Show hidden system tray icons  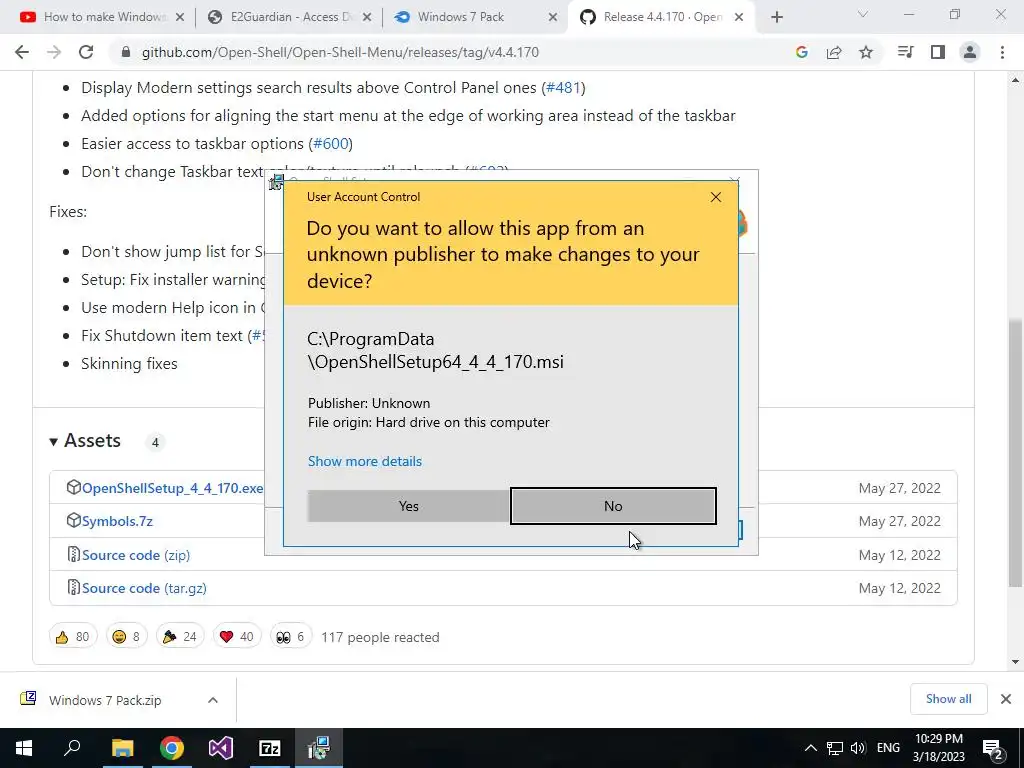(x=810, y=748)
